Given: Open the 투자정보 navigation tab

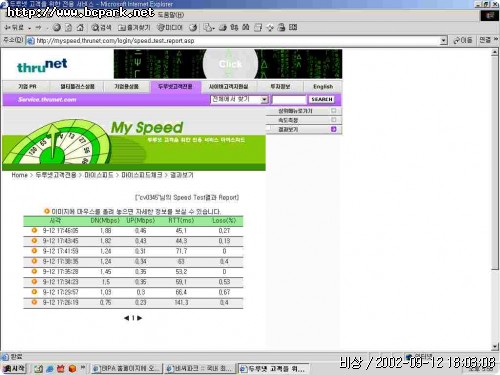Looking at the screenshot, I should pyautogui.click(x=280, y=86).
